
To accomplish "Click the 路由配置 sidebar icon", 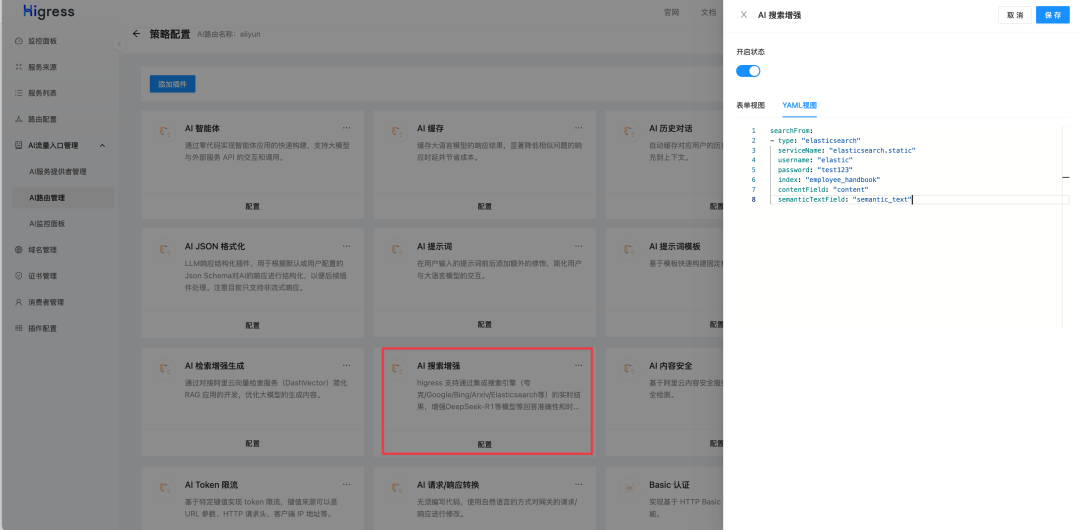I will (x=19, y=119).
